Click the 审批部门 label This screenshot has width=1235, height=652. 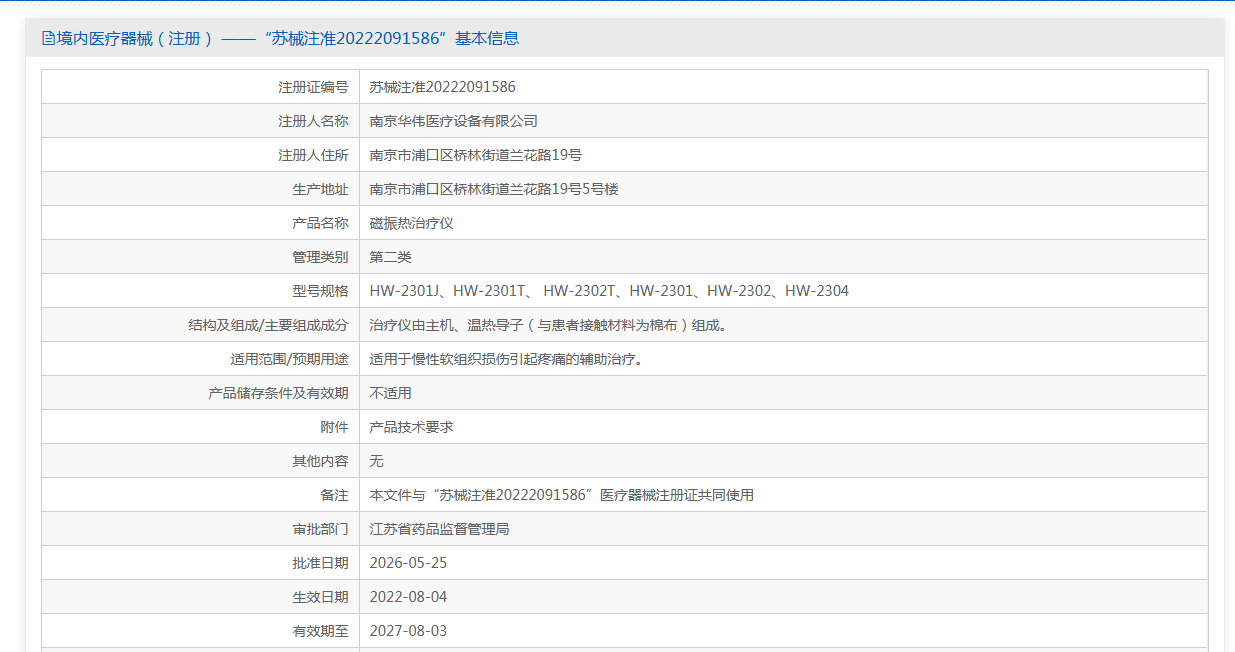tap(320, 529)
